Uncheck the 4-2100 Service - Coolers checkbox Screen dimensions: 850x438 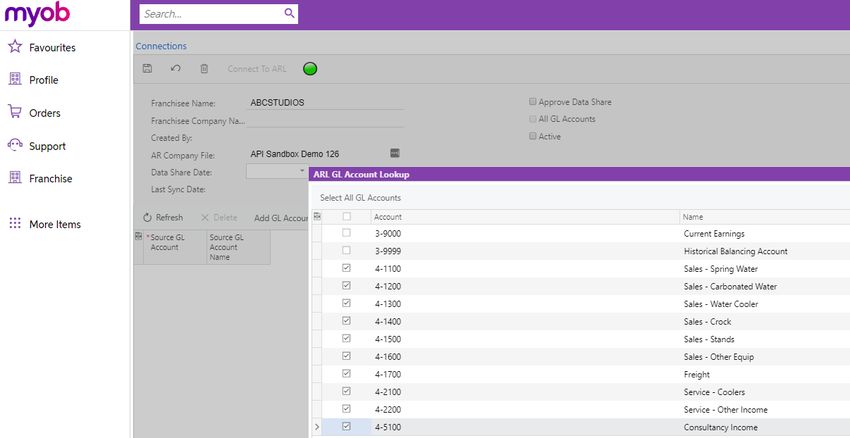coord(346,391)
